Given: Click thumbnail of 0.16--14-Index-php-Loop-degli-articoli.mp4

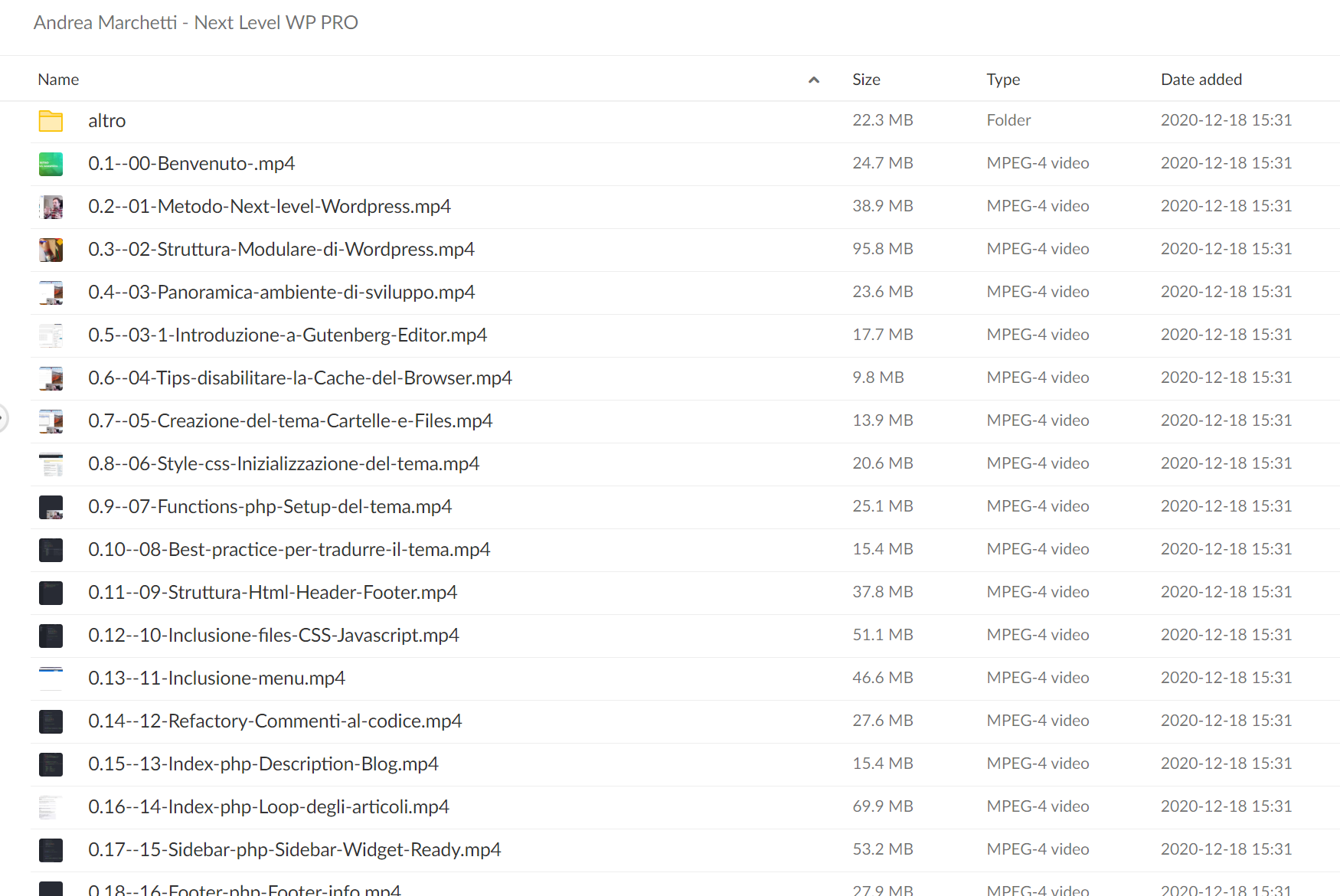Looking at the screenshot, I should (x=51, y=807).
